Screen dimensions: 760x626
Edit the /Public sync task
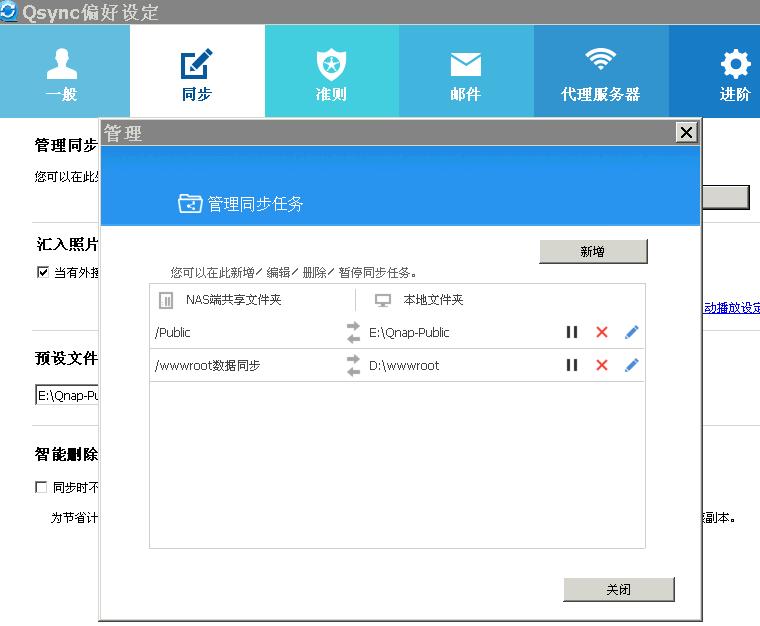tap(631, 332)
